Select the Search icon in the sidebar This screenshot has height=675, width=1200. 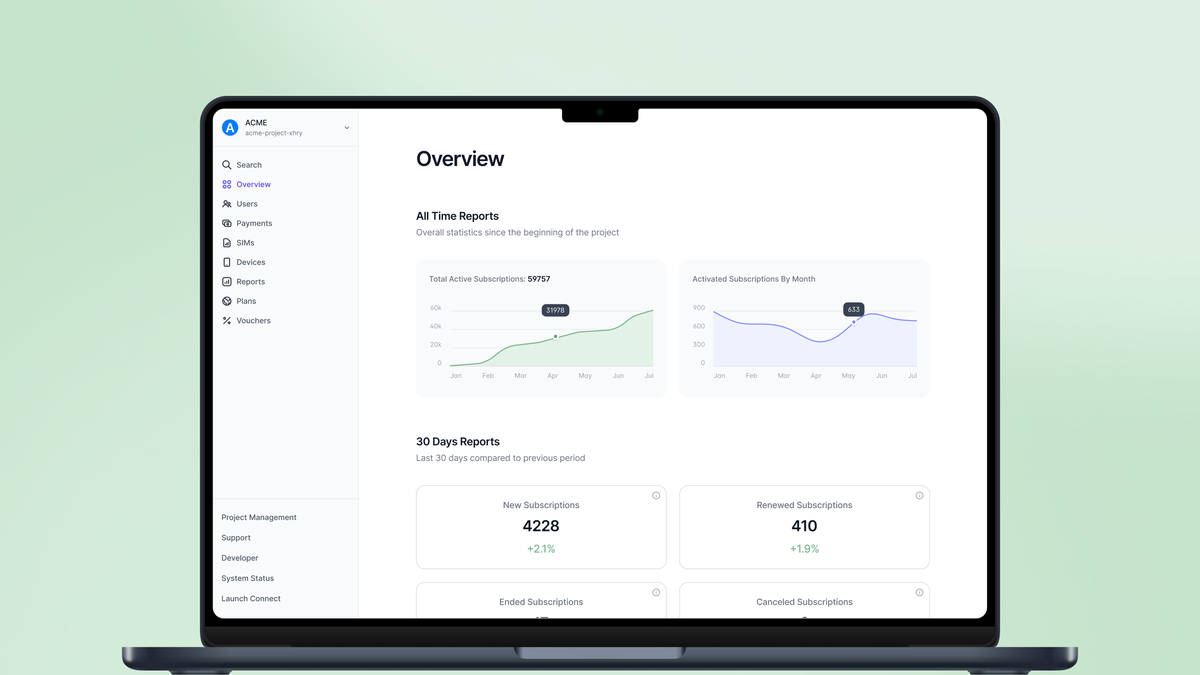click(x=228, y=164)
